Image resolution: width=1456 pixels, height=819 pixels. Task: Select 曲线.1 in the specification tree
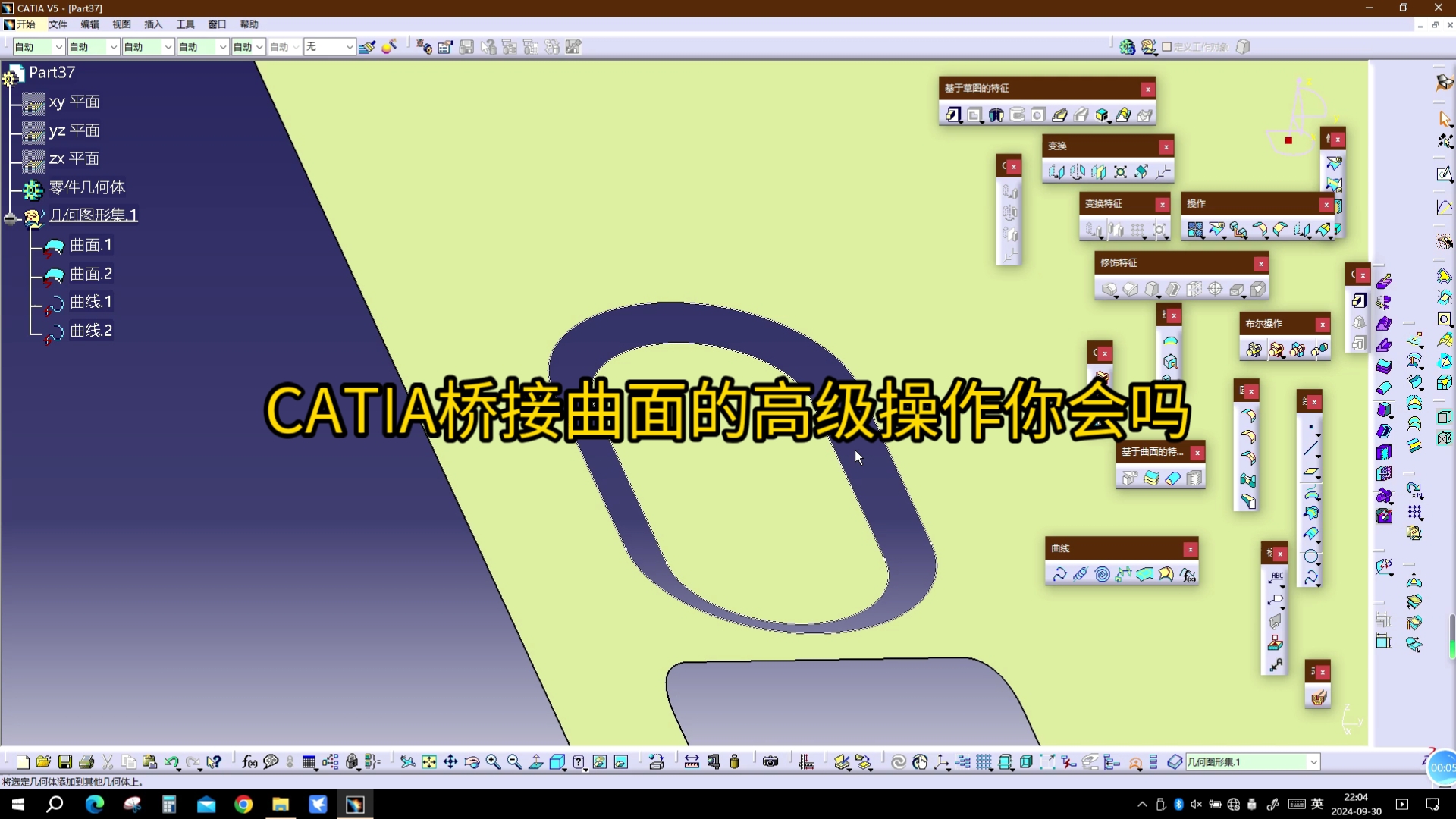click(91, 302)
